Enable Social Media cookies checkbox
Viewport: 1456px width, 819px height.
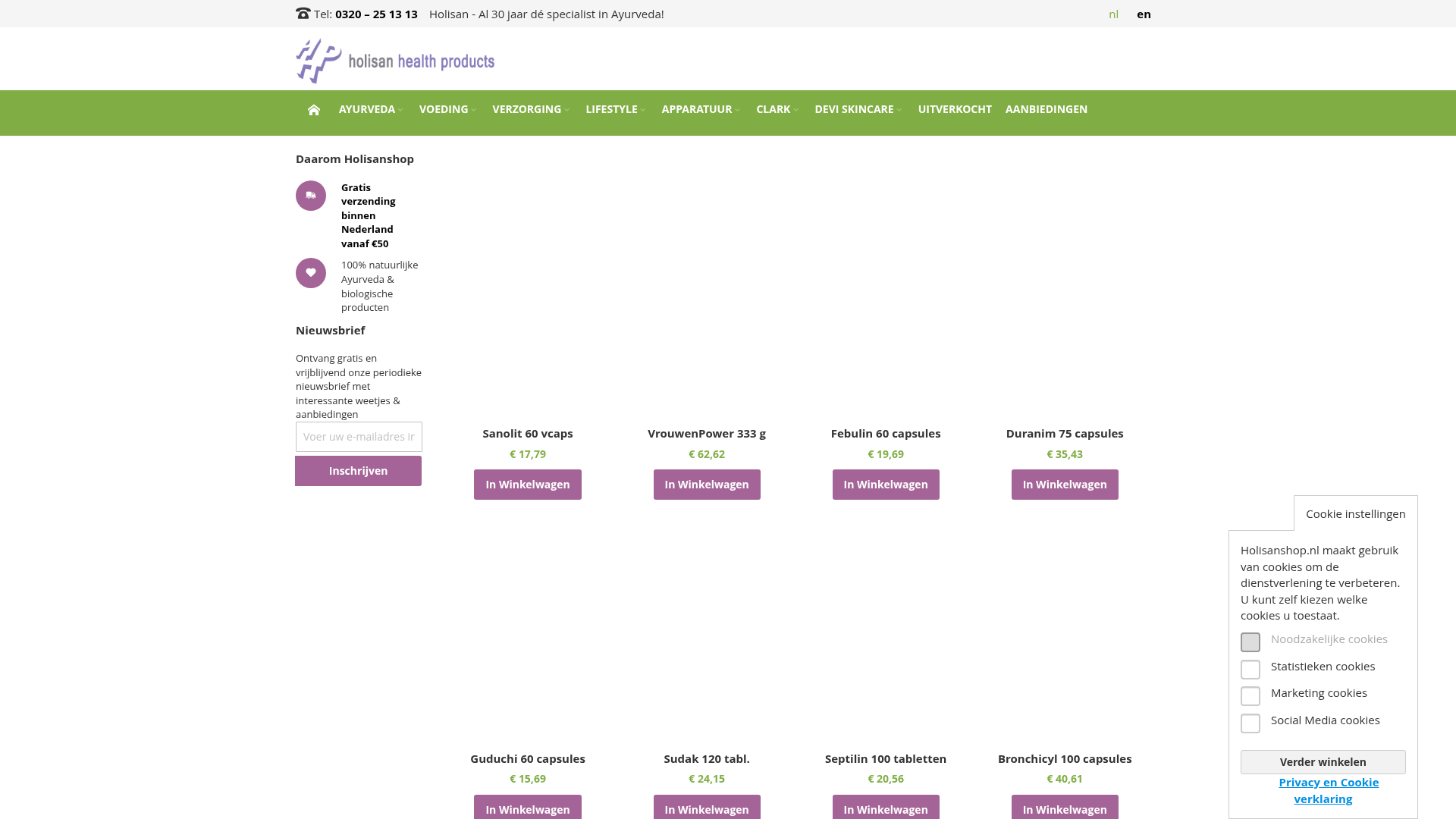[x=1250, y=723]
